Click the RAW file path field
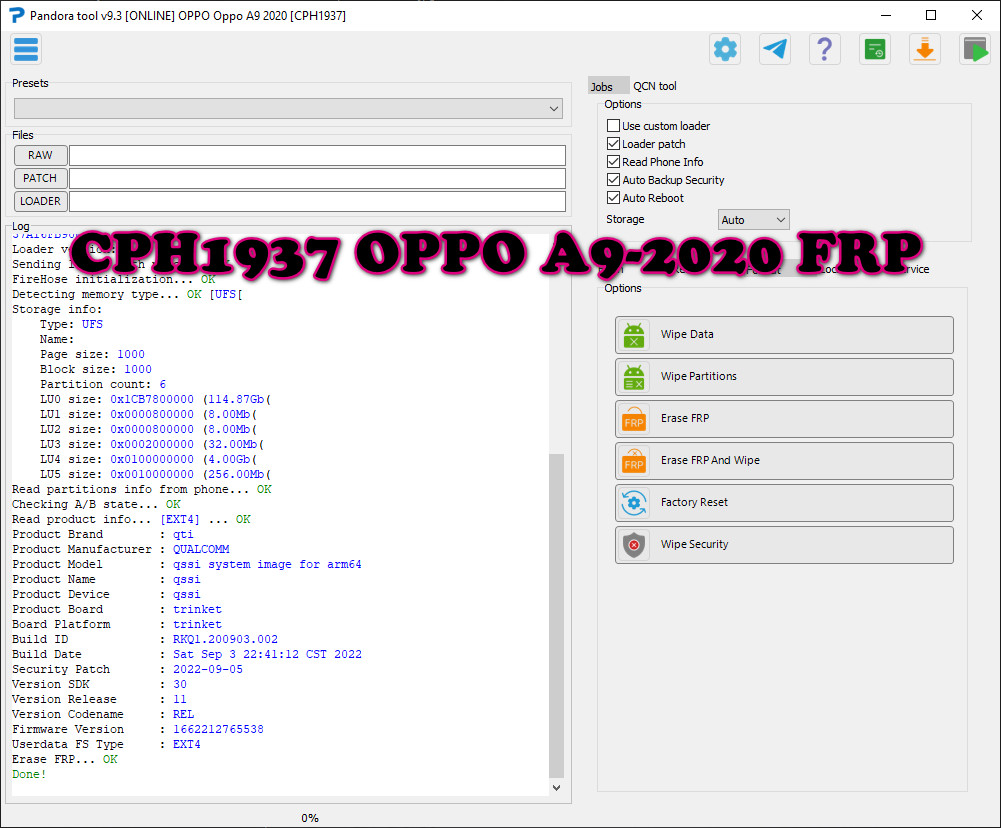This screenshot has width=1001, height=828. [x=320, y=155]
